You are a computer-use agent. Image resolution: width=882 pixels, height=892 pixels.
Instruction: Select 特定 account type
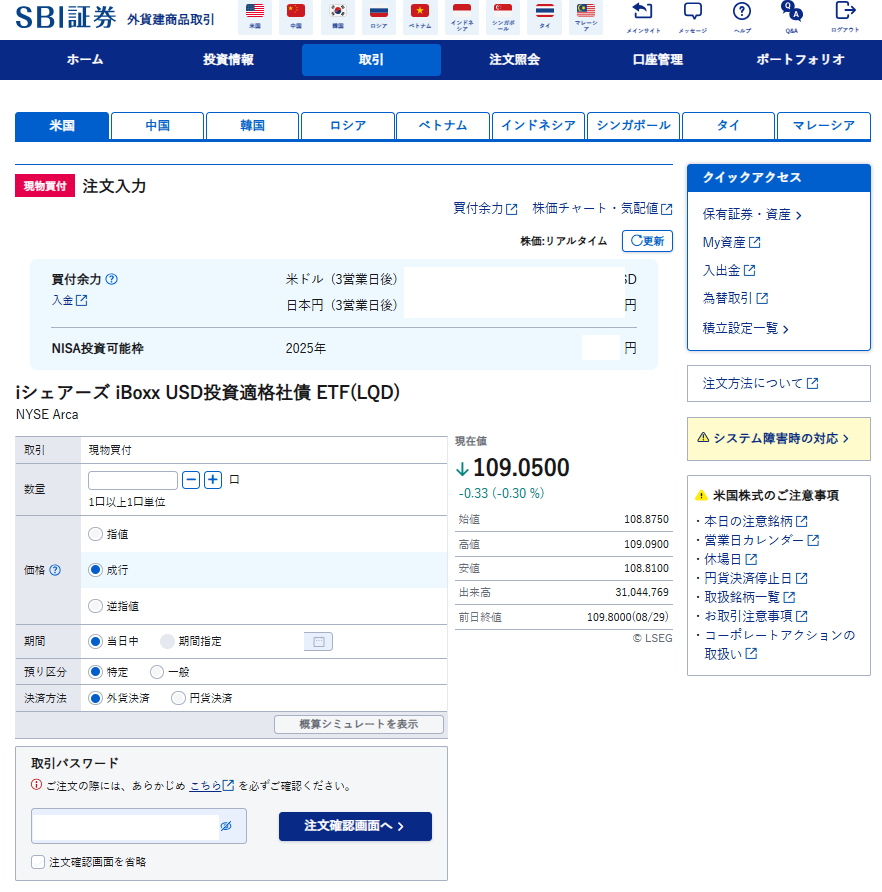pos(96,672)
